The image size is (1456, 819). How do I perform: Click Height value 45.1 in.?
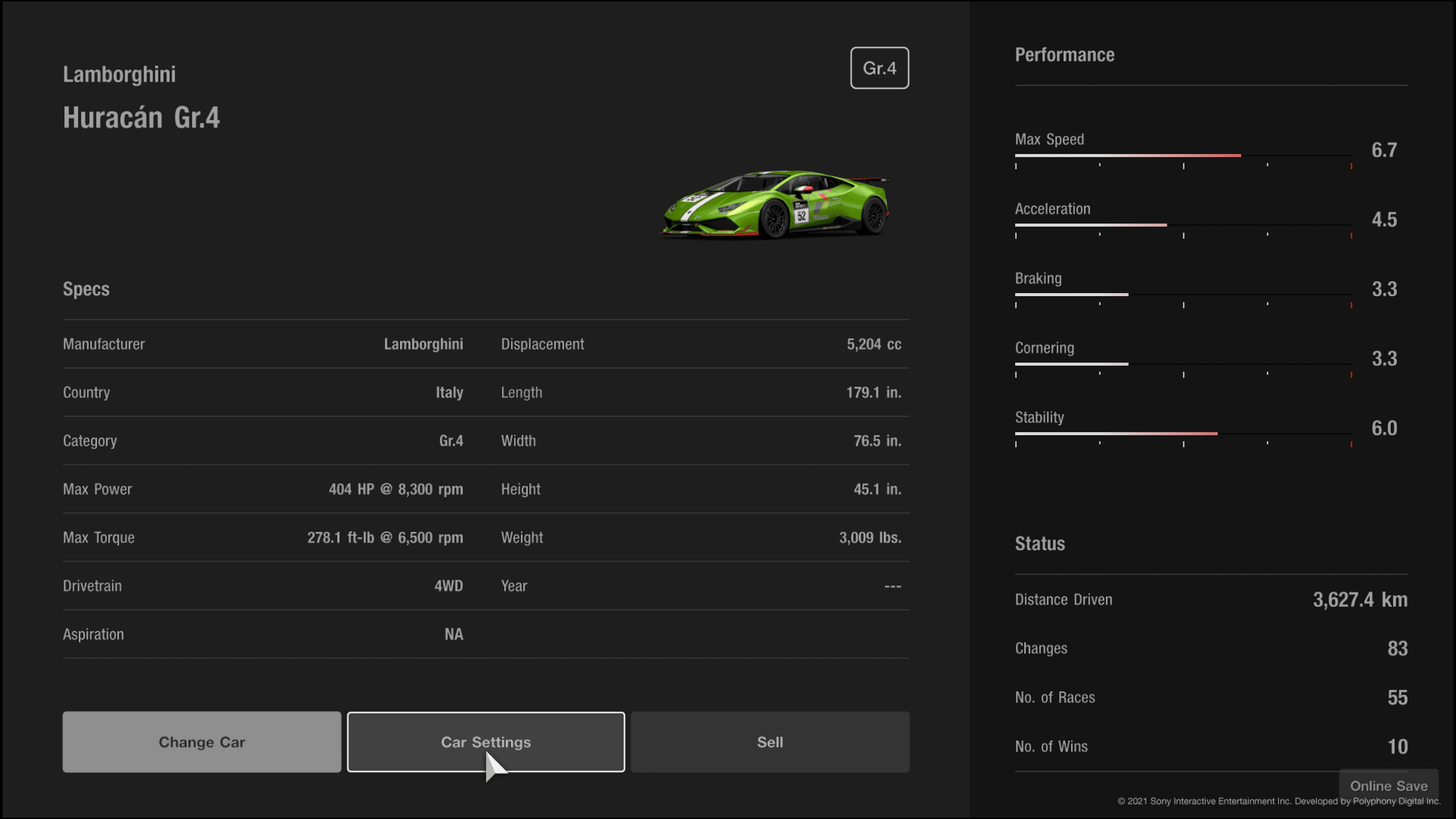pos(877,489)
